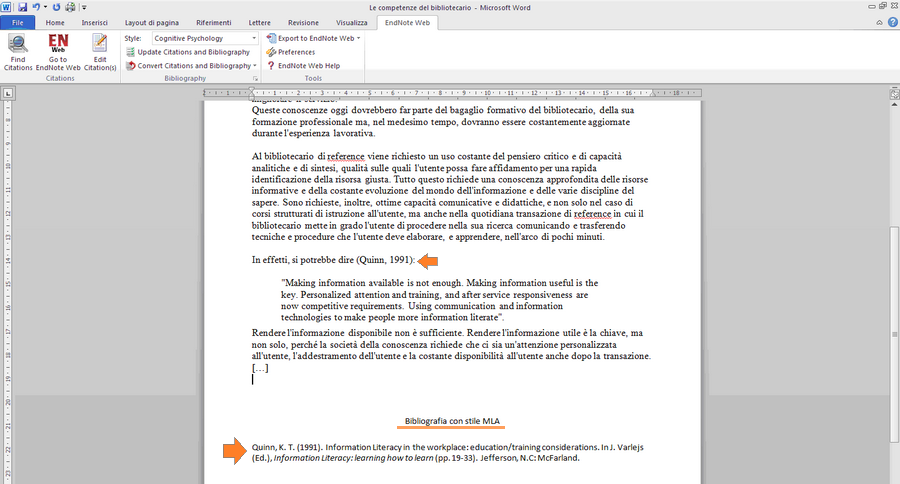
Task: Open the File tab
Action: click(18, 22)
